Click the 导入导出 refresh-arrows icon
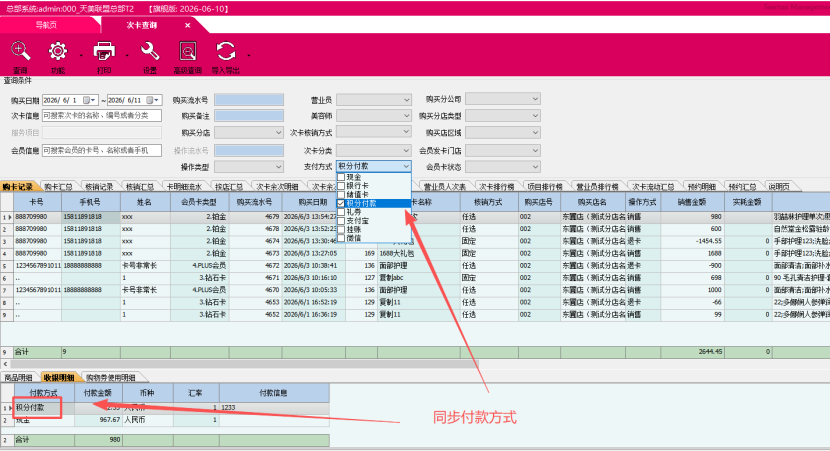 225,52
